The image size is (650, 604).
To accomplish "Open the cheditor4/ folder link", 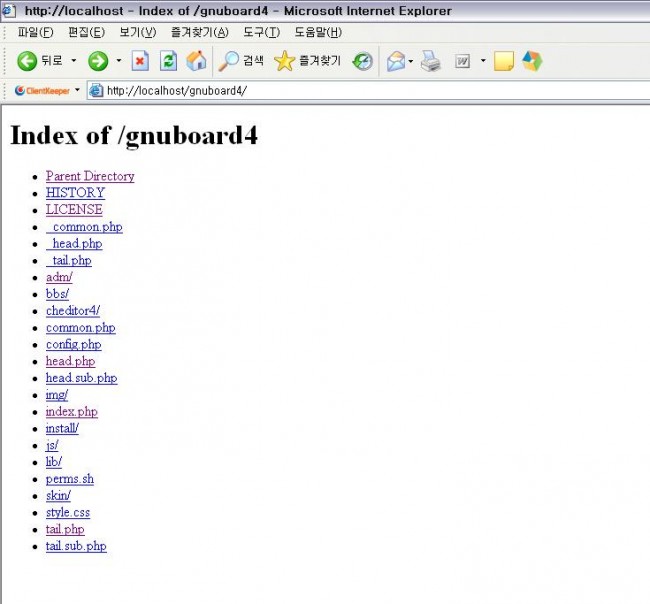I will (x=72, y=310).
